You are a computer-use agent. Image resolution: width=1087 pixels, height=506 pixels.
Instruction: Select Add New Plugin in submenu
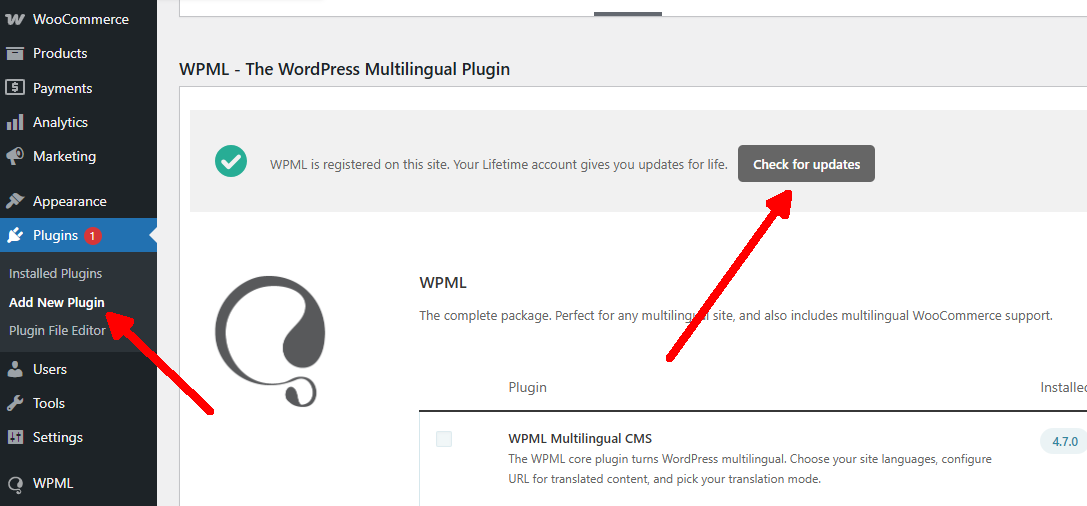tap(56, 302)
